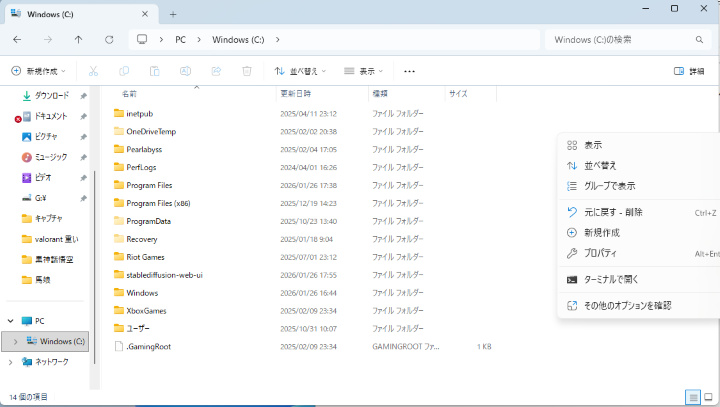Switch to details view in status bar
This screenshot has height=407, width=720.
coord(692,397)
